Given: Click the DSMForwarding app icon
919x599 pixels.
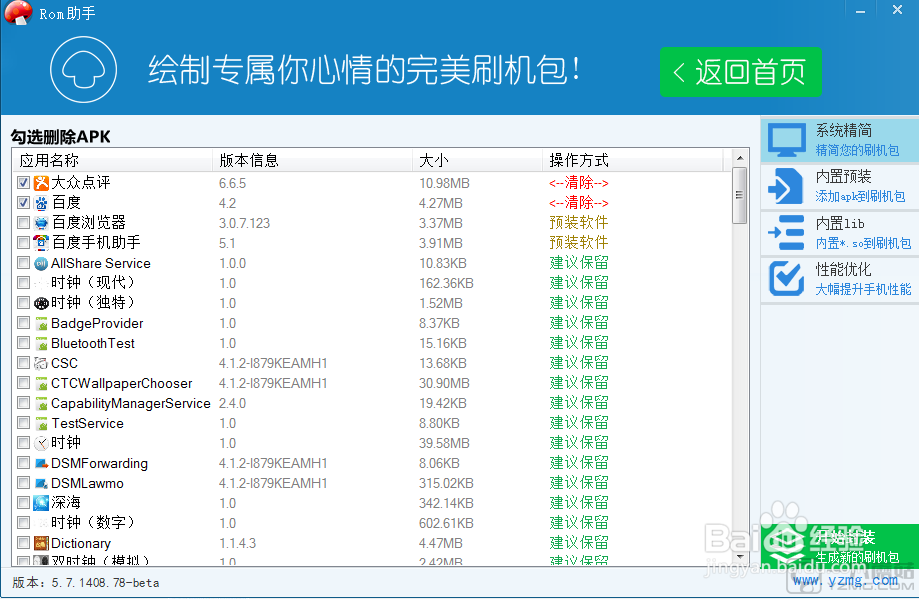Looking at the screenshot, I should pyautogui.click(x=41, y=463).
